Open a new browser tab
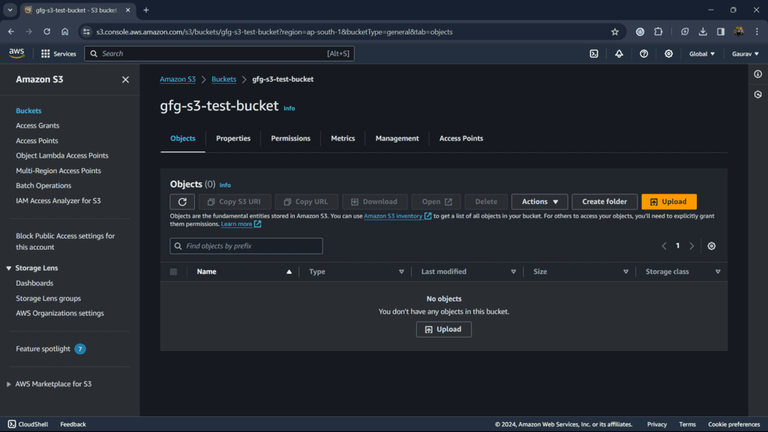This screenshot has width=768, height=432. (x=146, y=10)
